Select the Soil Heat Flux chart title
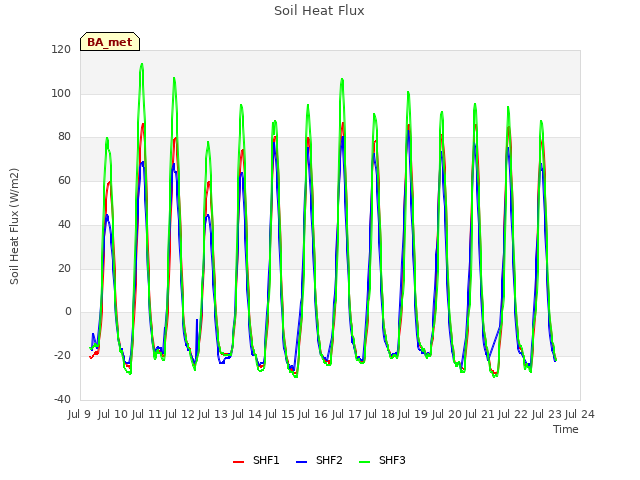 319,11
